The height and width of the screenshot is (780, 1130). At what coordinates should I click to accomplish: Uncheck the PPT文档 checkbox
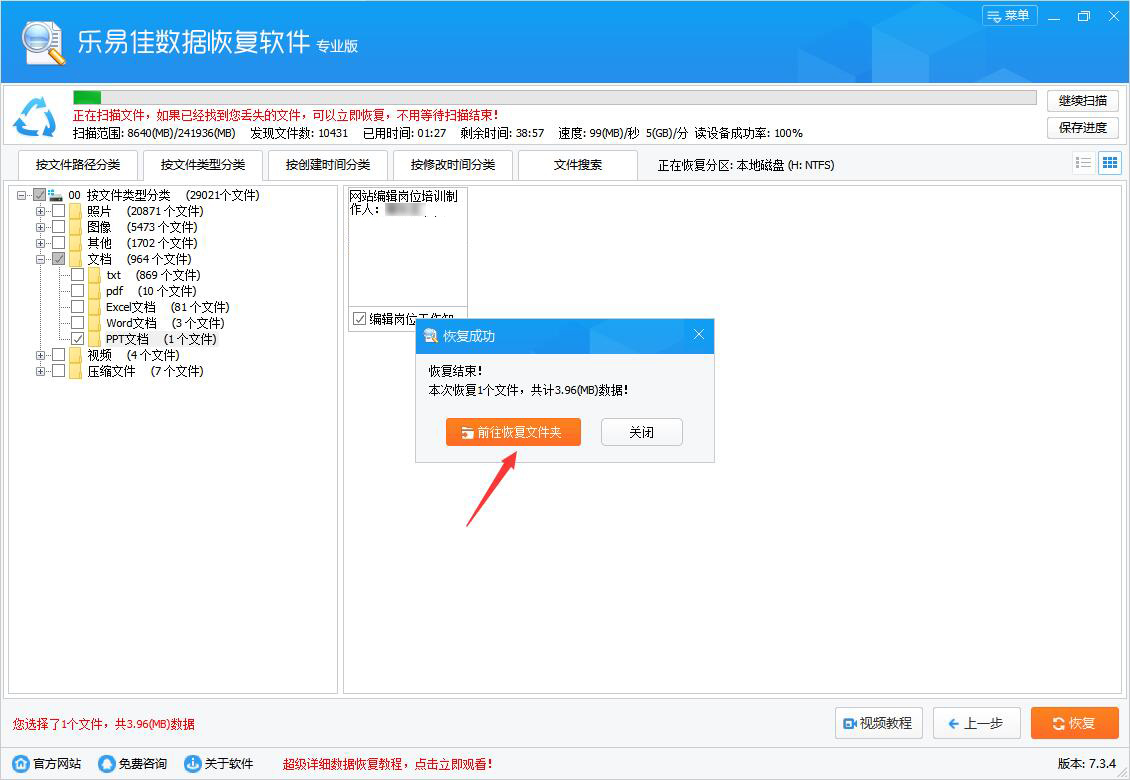click(77, 338)
